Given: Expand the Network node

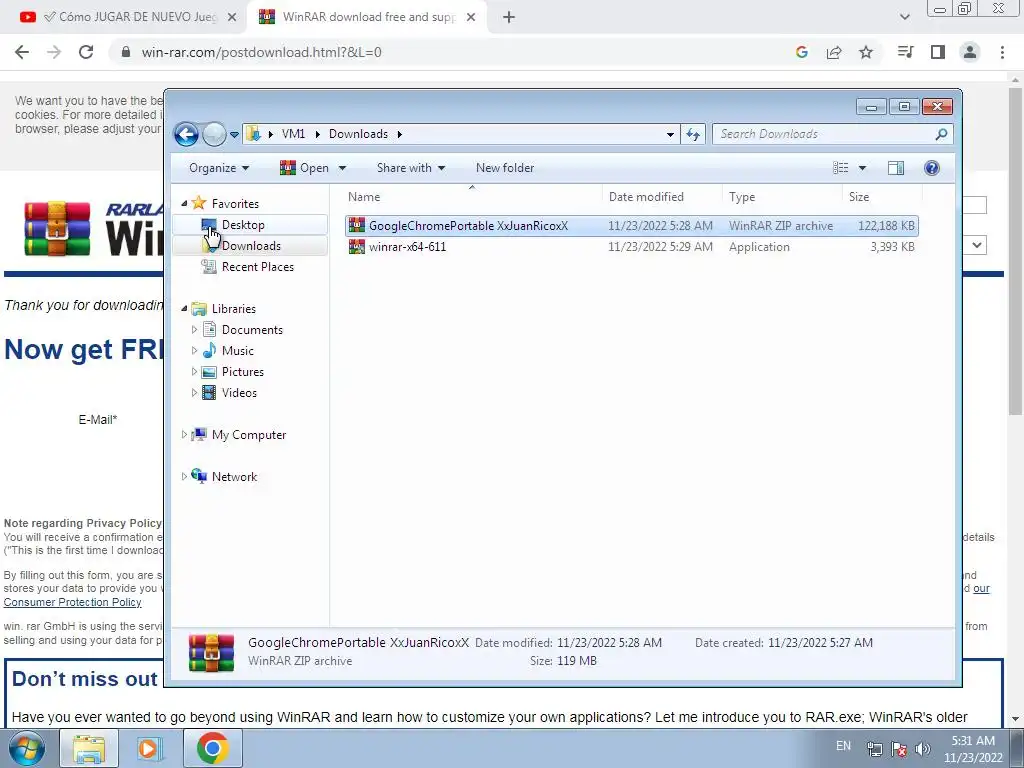Looking at the screenshot, I should click(184, 476).
